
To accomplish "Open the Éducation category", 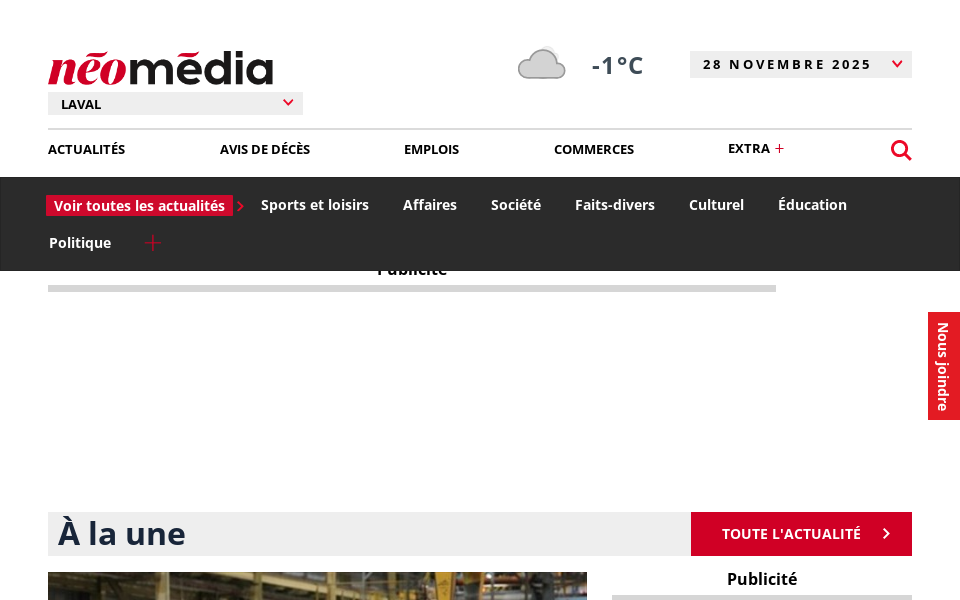I will pos(812,205).
